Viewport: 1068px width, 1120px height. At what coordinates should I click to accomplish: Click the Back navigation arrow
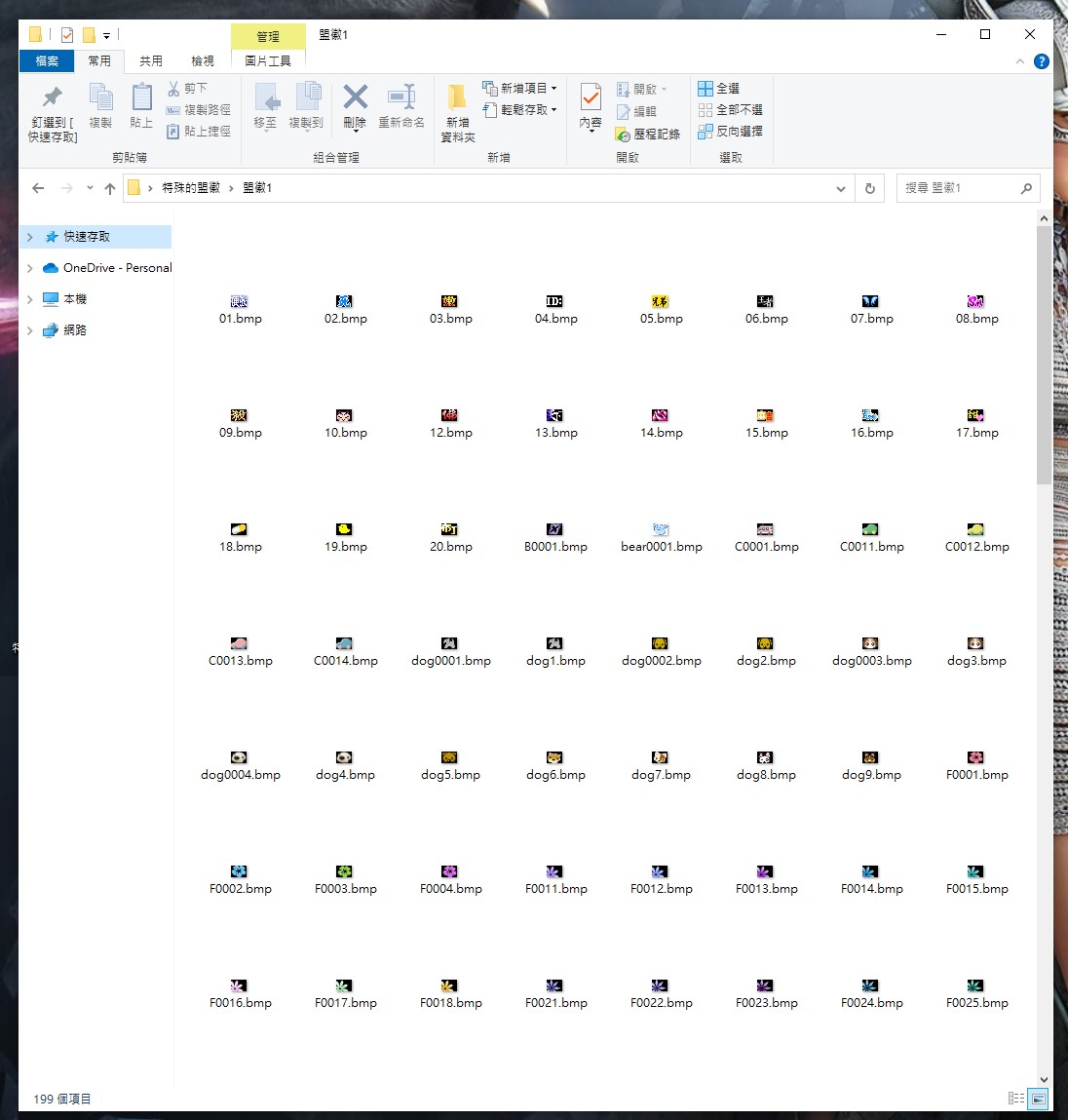tap(39, 188)
